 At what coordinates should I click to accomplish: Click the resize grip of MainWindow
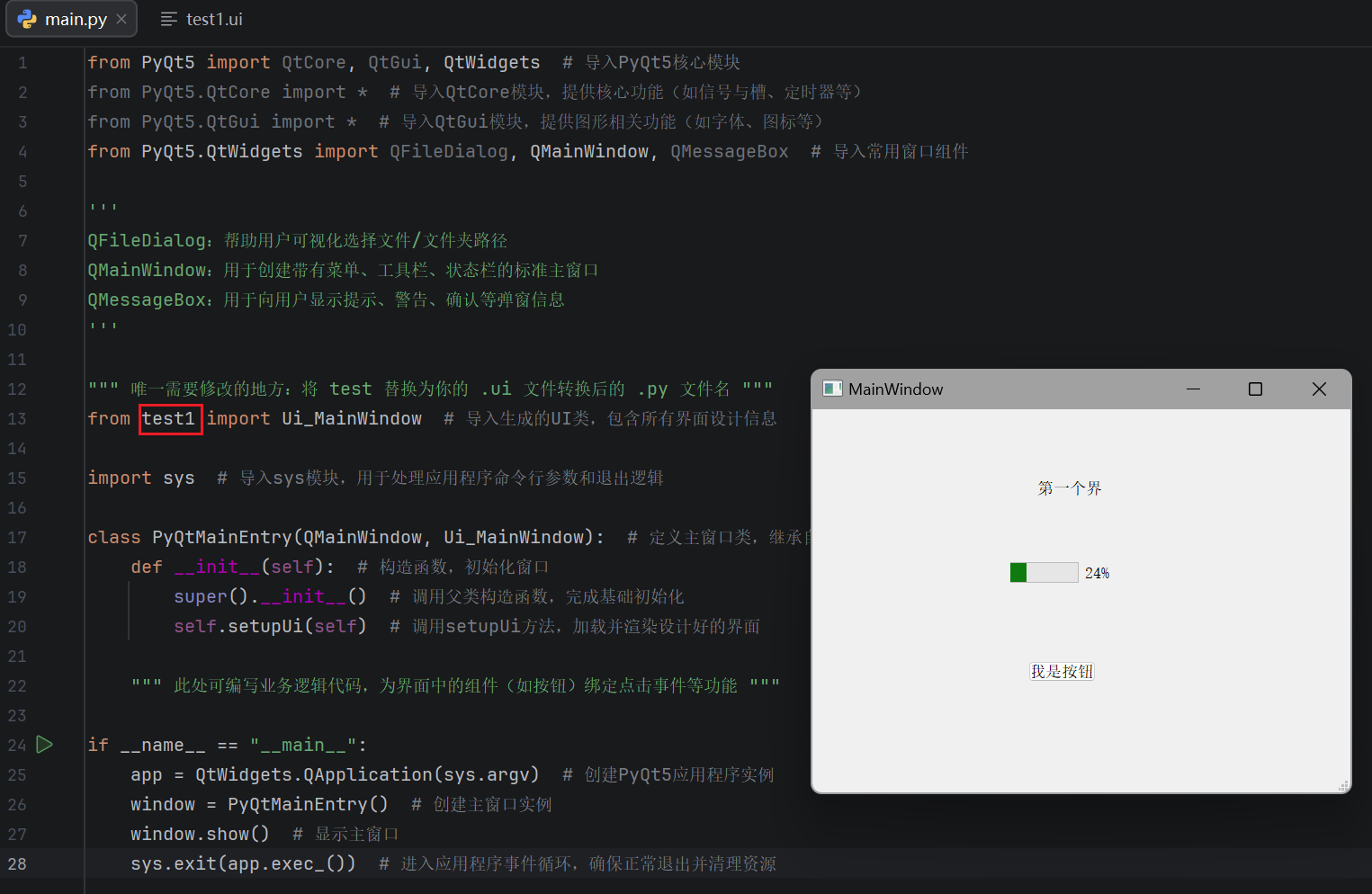(1343, 785)
